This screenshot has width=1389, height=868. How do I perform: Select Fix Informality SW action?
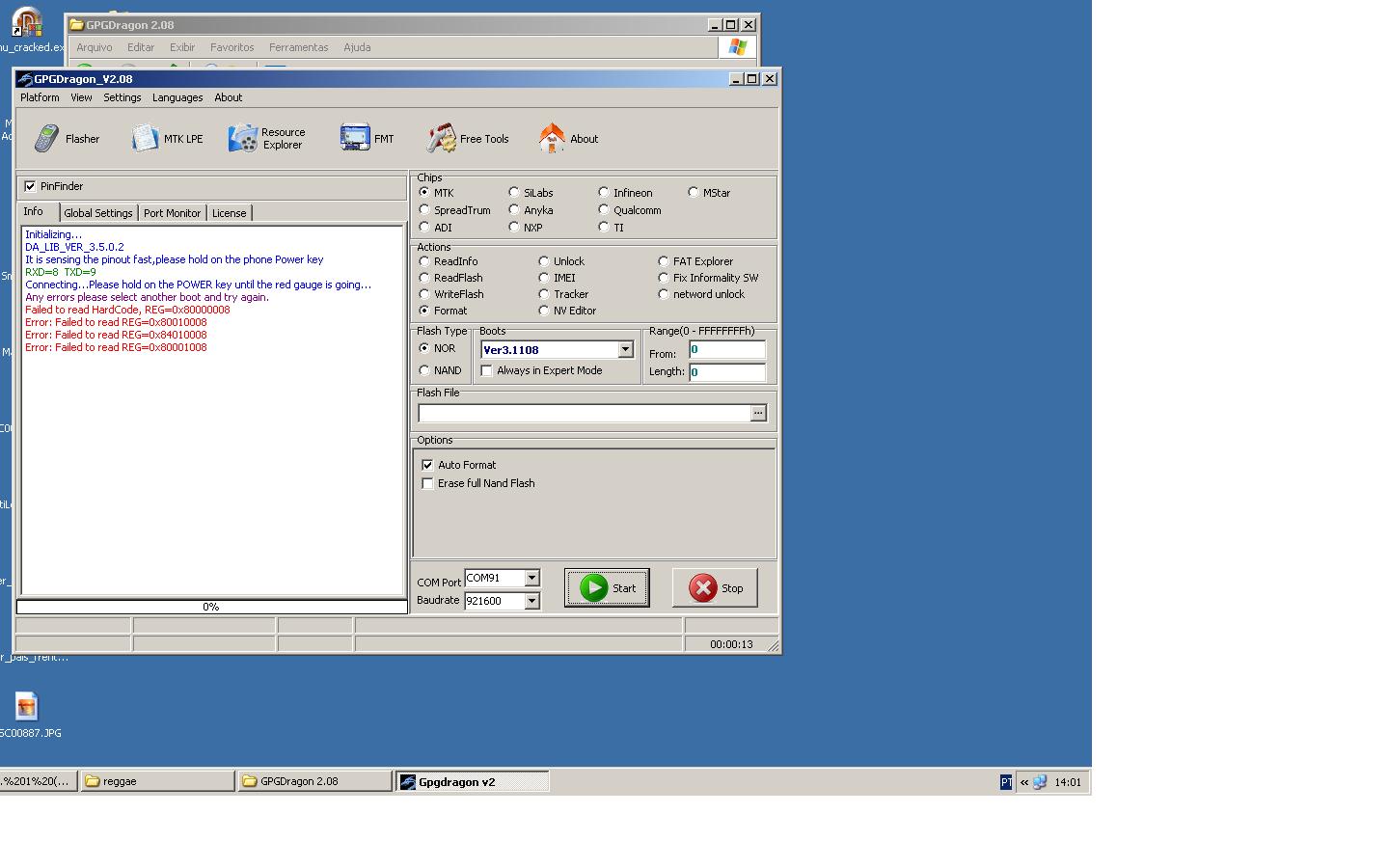tap(664, 278)
